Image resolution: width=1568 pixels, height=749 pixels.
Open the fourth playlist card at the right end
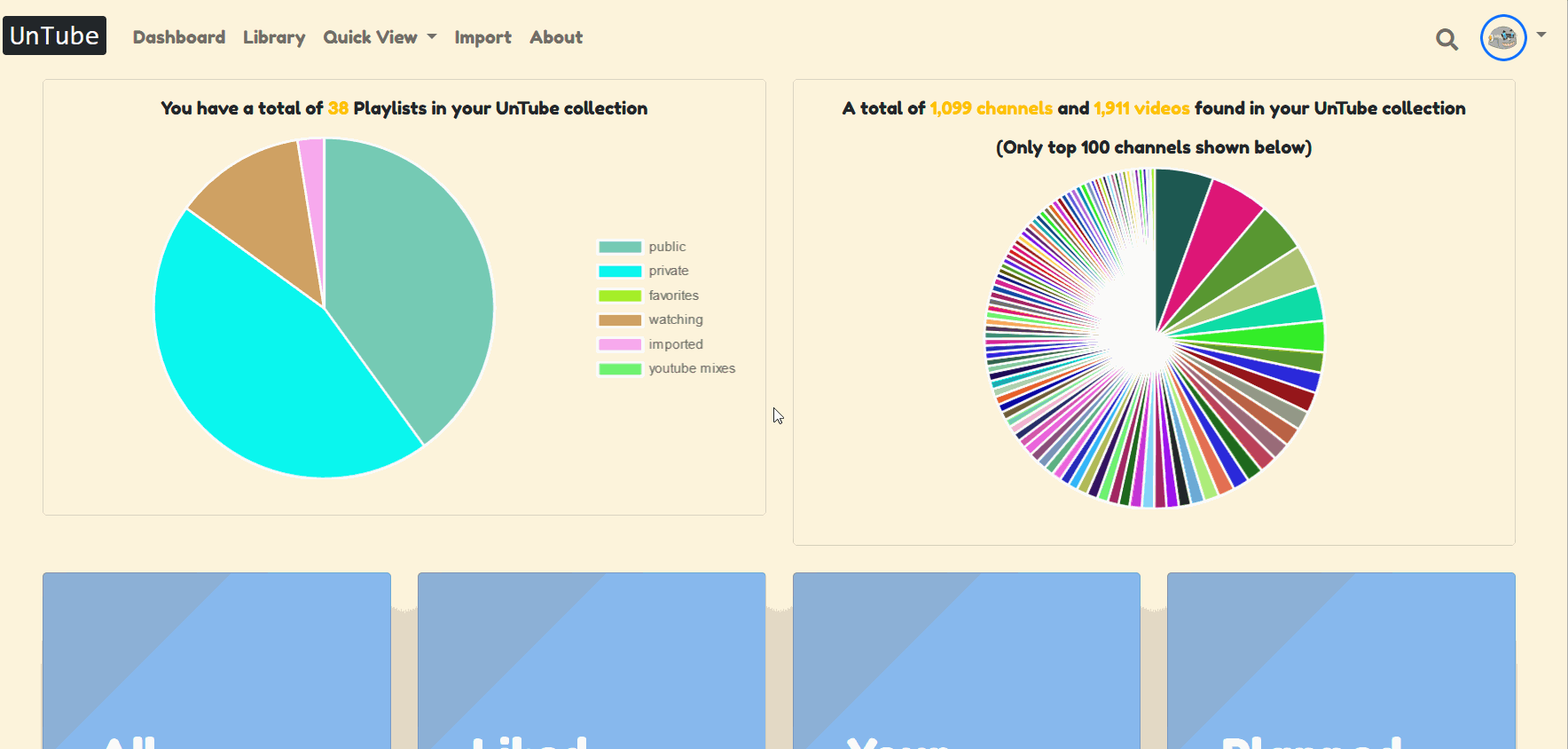point(1341,661)
